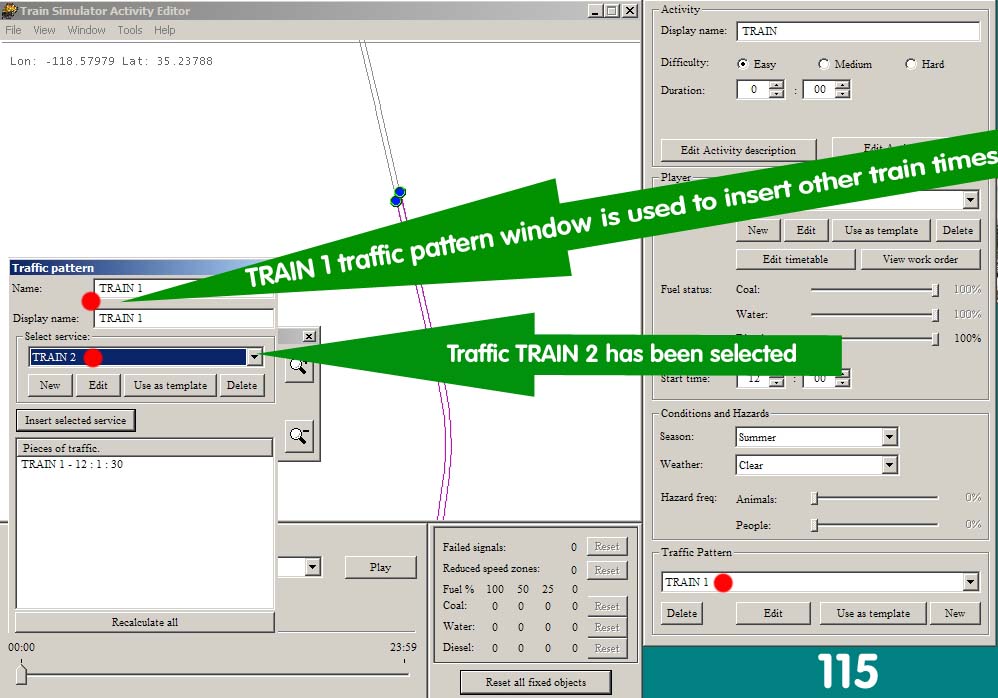Click Edit timetable button
This screenshot has width=998, height=698.
click(x=795, y=259)
